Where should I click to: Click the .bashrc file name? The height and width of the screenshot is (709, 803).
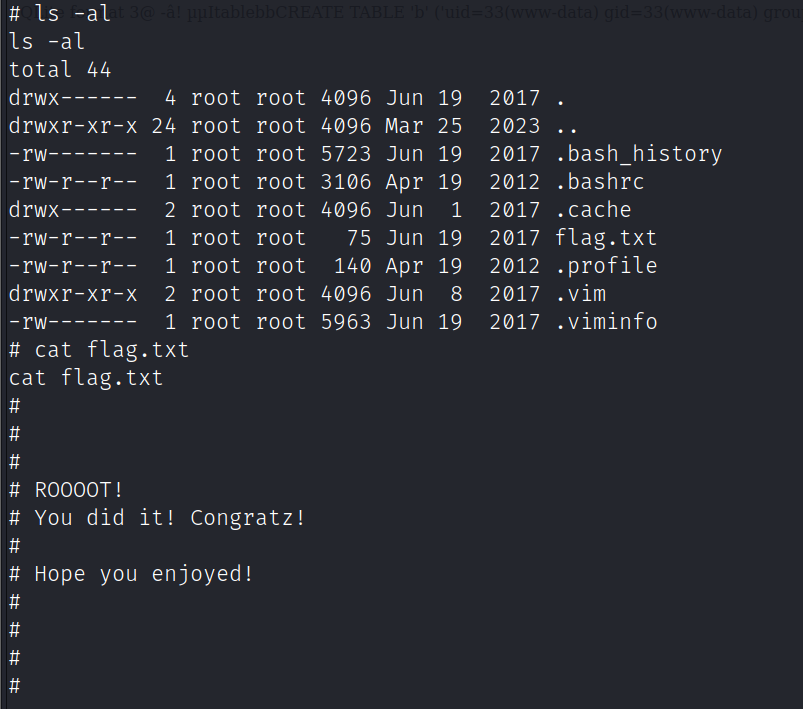pyautogui.click(x=599, y=182)
